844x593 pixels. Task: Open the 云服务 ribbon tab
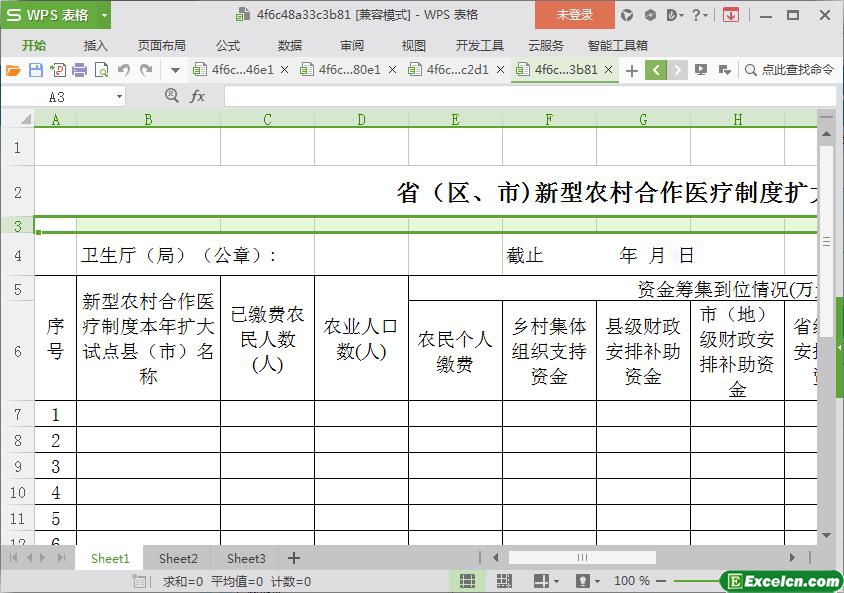coord(545,46)
